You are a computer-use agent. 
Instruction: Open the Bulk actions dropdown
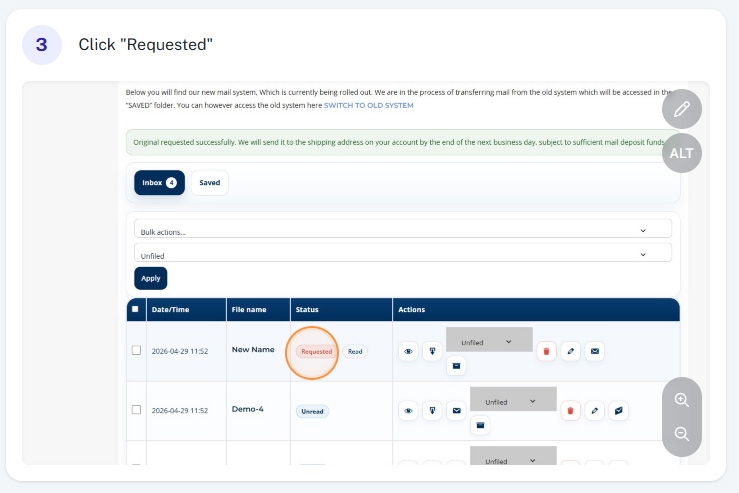(403, 229)
